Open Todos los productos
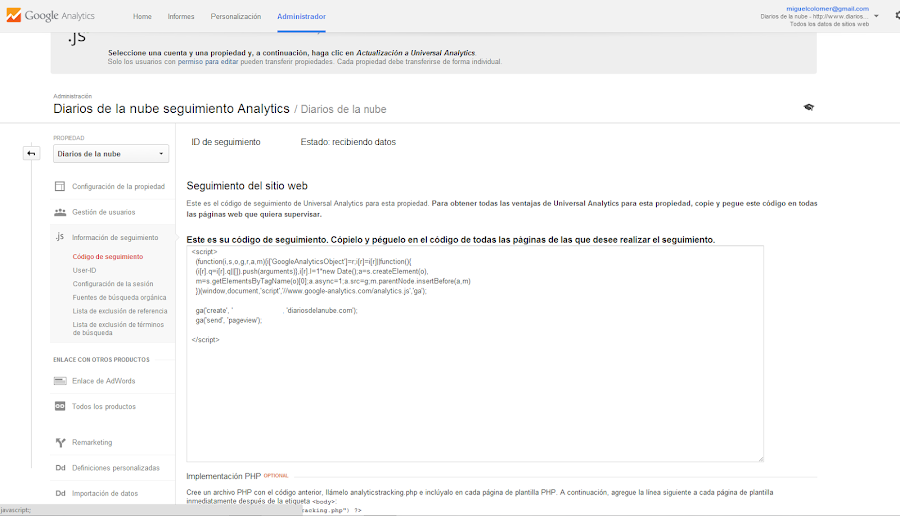This screenshot has width=900, height=516. coord(104,406)
